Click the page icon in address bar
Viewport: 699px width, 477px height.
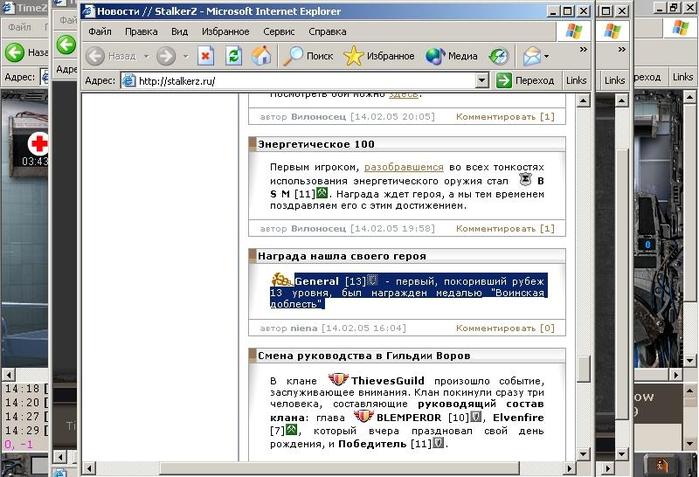(129, 81)
